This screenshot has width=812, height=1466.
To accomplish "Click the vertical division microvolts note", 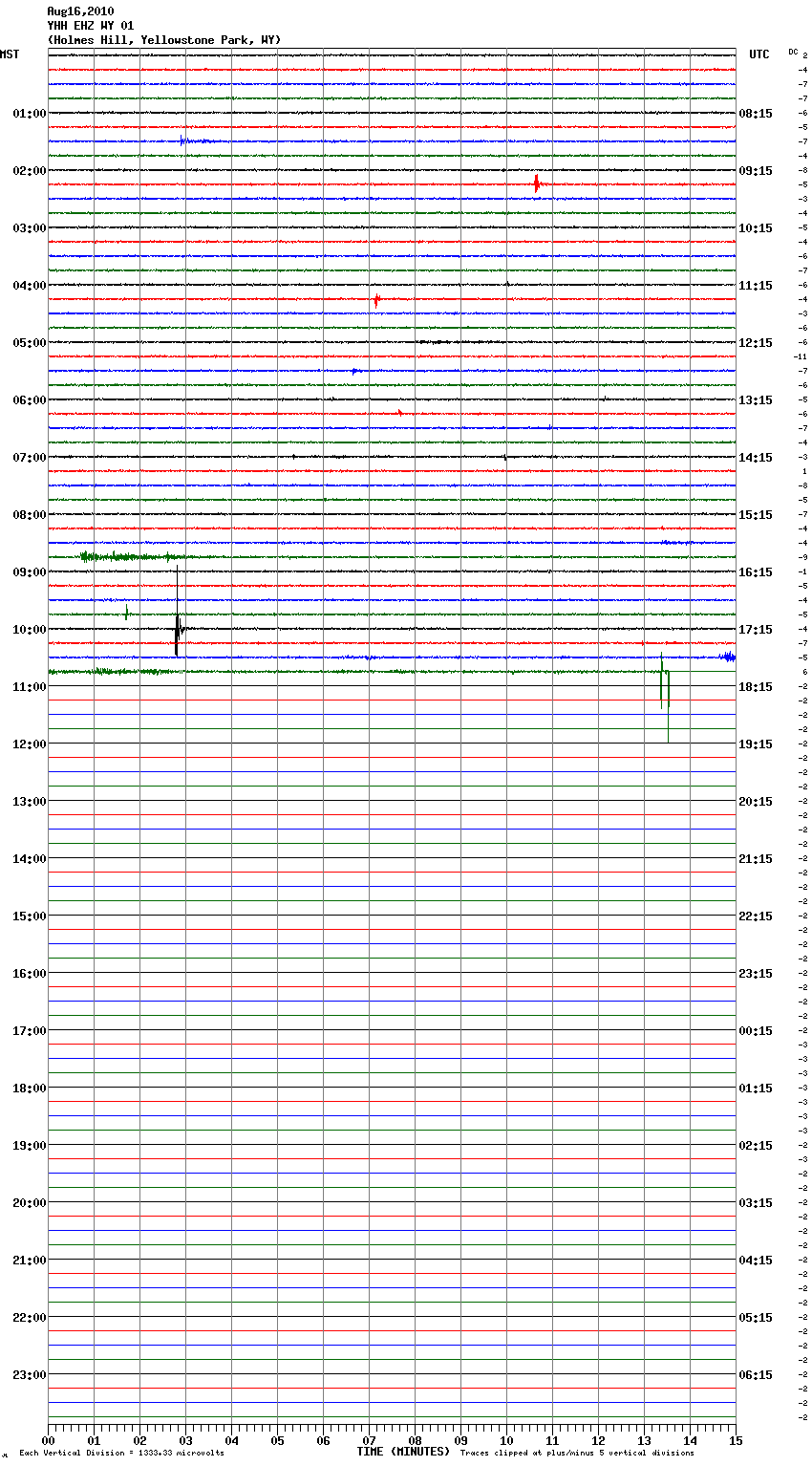I will point(121,1453).
